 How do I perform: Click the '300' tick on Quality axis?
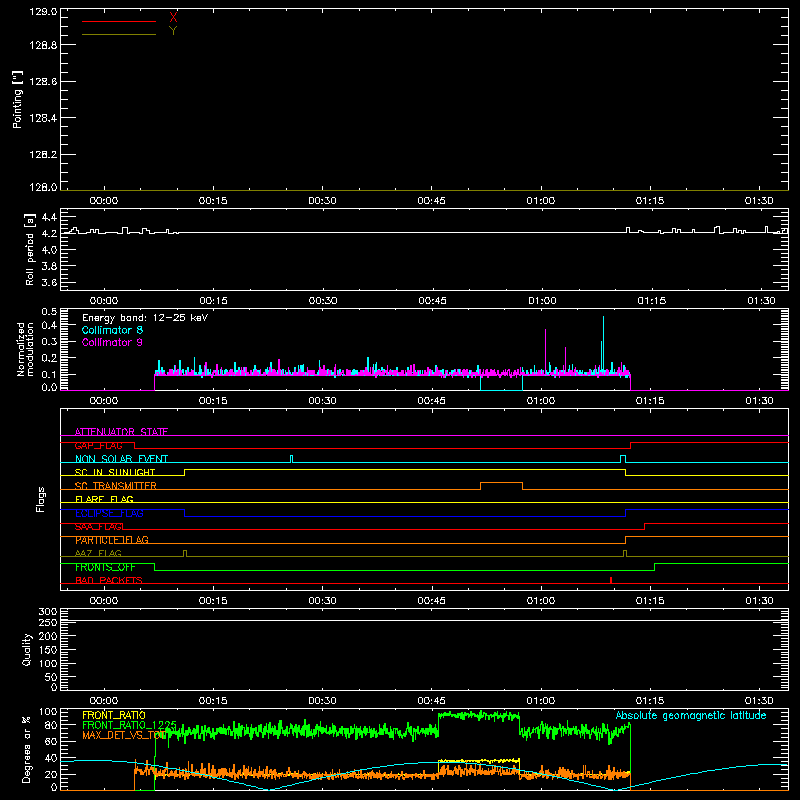pyautogui.click(x=48, y=612)
